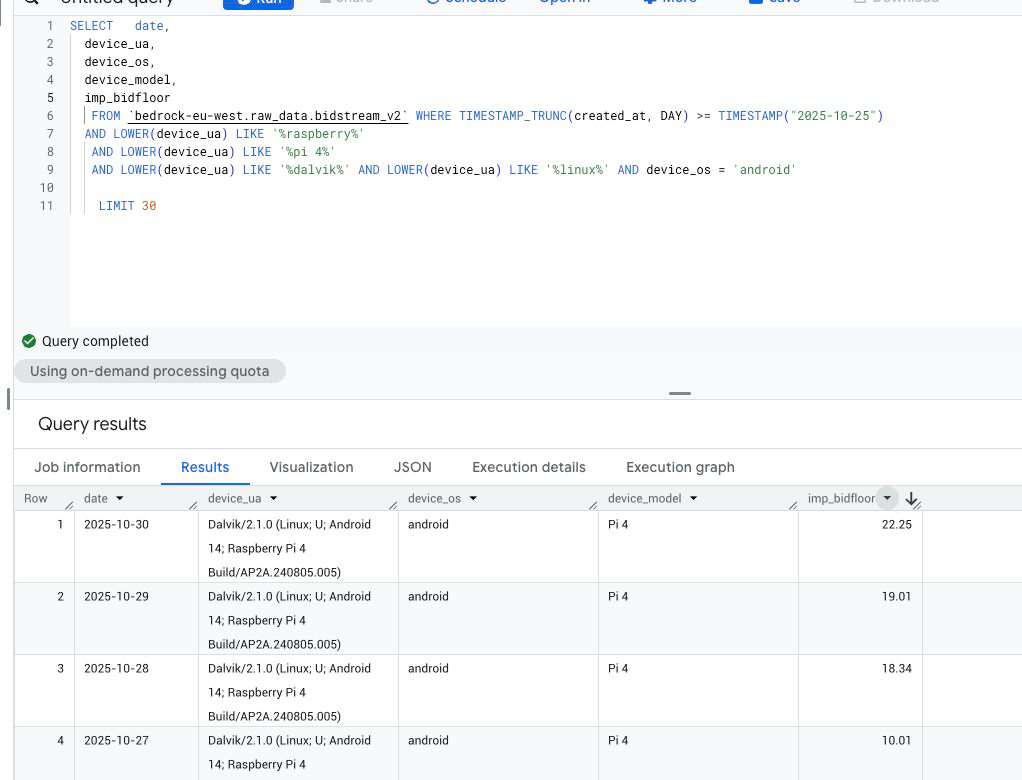Click the 2025-10-28 date cell
The width and height of the screenshot is (1022, 780).
point(117,669)
